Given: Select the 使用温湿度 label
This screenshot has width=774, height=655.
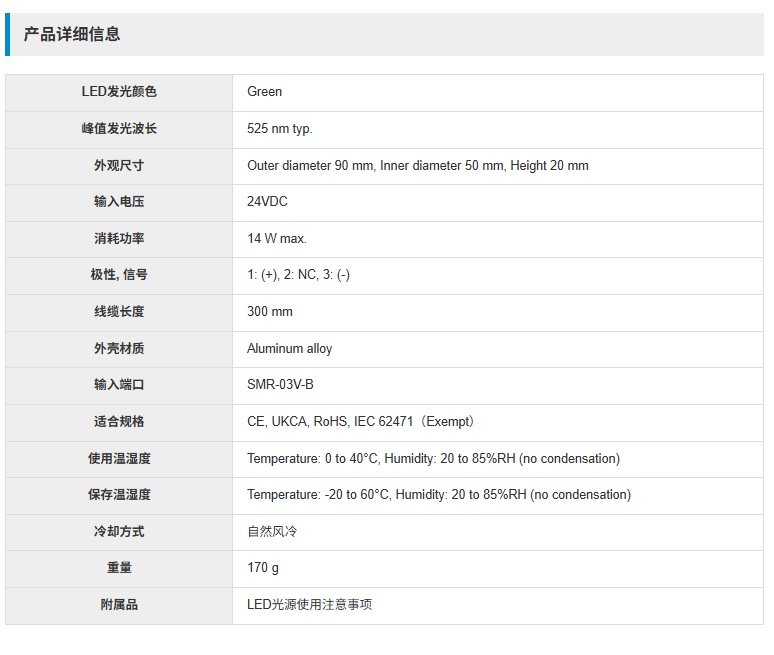Looking at the screenshot, I should click(x=119, y=459).
